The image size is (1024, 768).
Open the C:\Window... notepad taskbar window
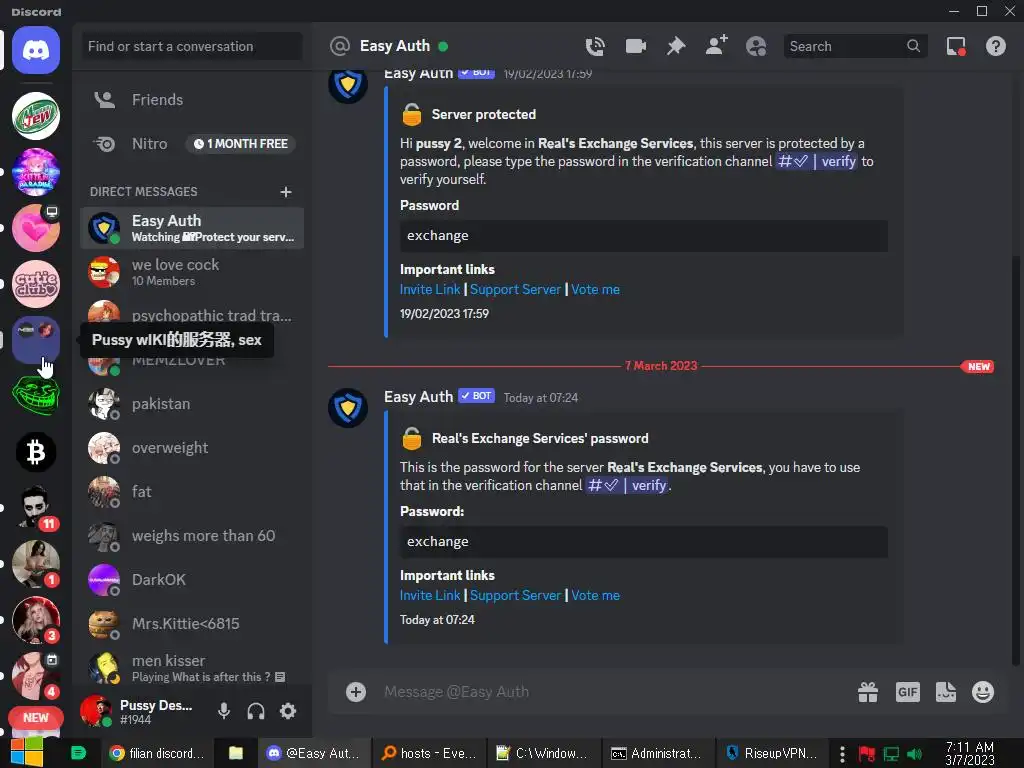point(544,753)
